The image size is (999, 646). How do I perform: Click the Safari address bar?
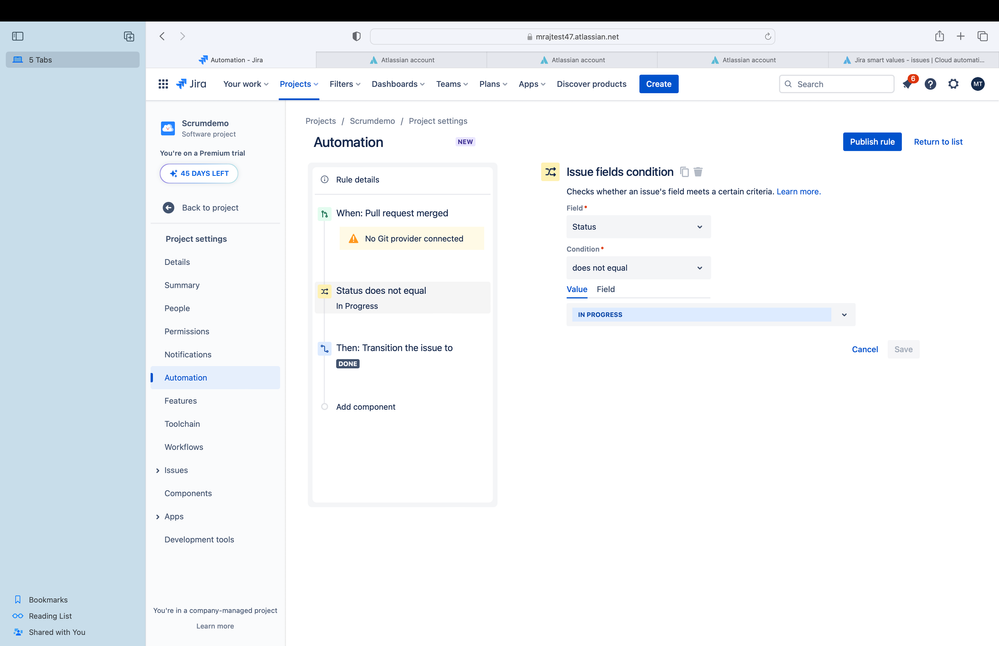point(572,36)
